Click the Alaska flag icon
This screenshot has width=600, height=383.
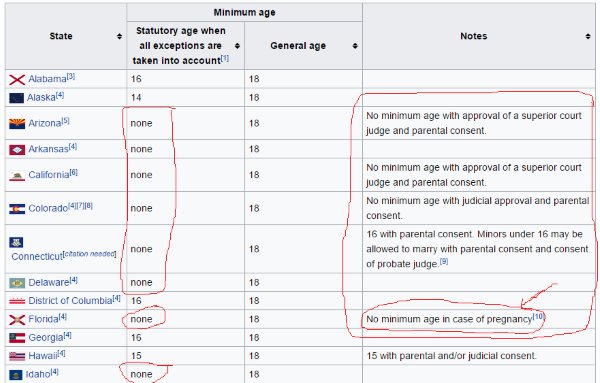[16, 98]
